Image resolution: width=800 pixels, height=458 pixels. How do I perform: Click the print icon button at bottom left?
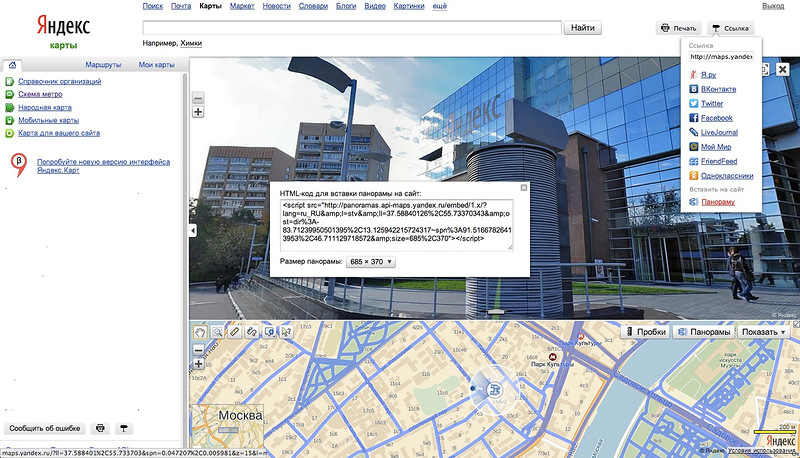(101, 428)
